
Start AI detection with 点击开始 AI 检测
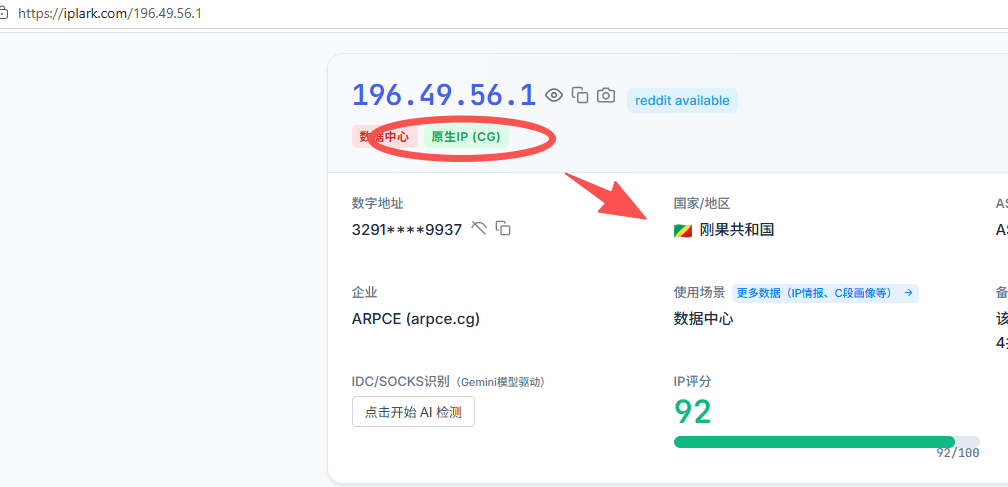pyautogui.click(x=413, y=412)
